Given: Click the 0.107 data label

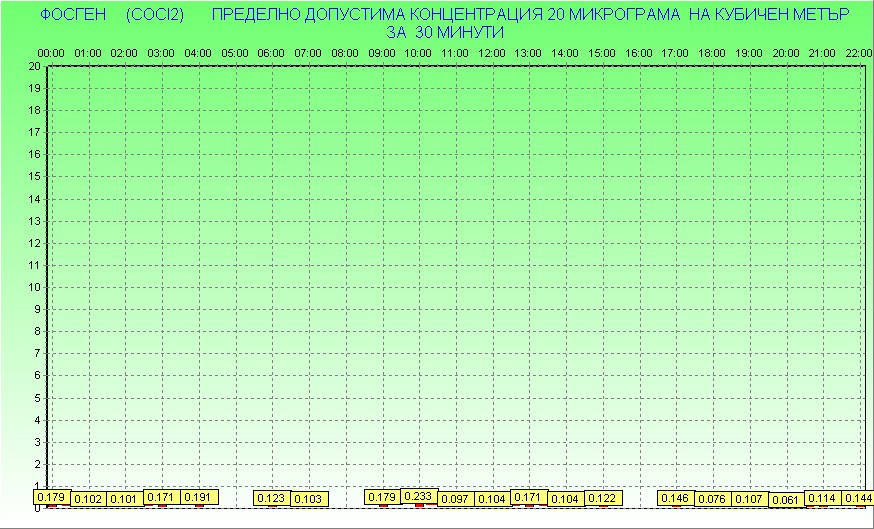Looking at the screenshot, I should point(749,499).
